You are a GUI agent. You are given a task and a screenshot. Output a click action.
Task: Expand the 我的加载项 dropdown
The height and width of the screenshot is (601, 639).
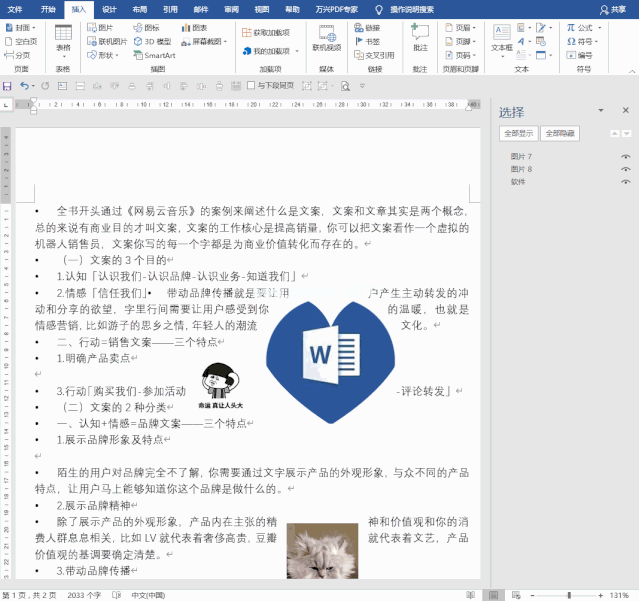coord(270,50)
